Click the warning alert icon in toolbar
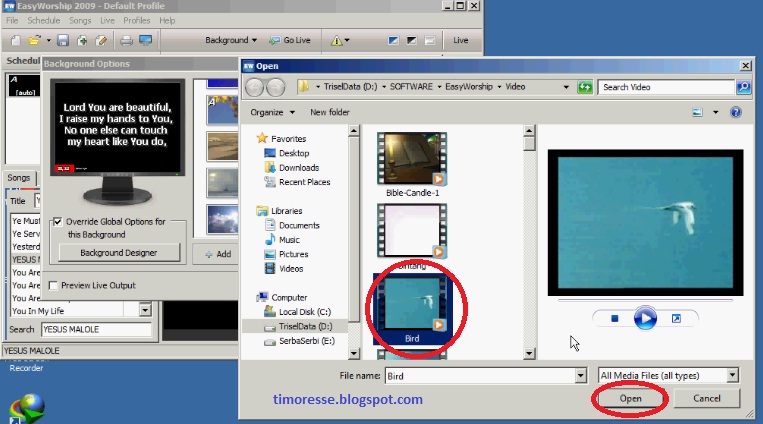Screen dimensions: 763x424 (x=336, y=40)
